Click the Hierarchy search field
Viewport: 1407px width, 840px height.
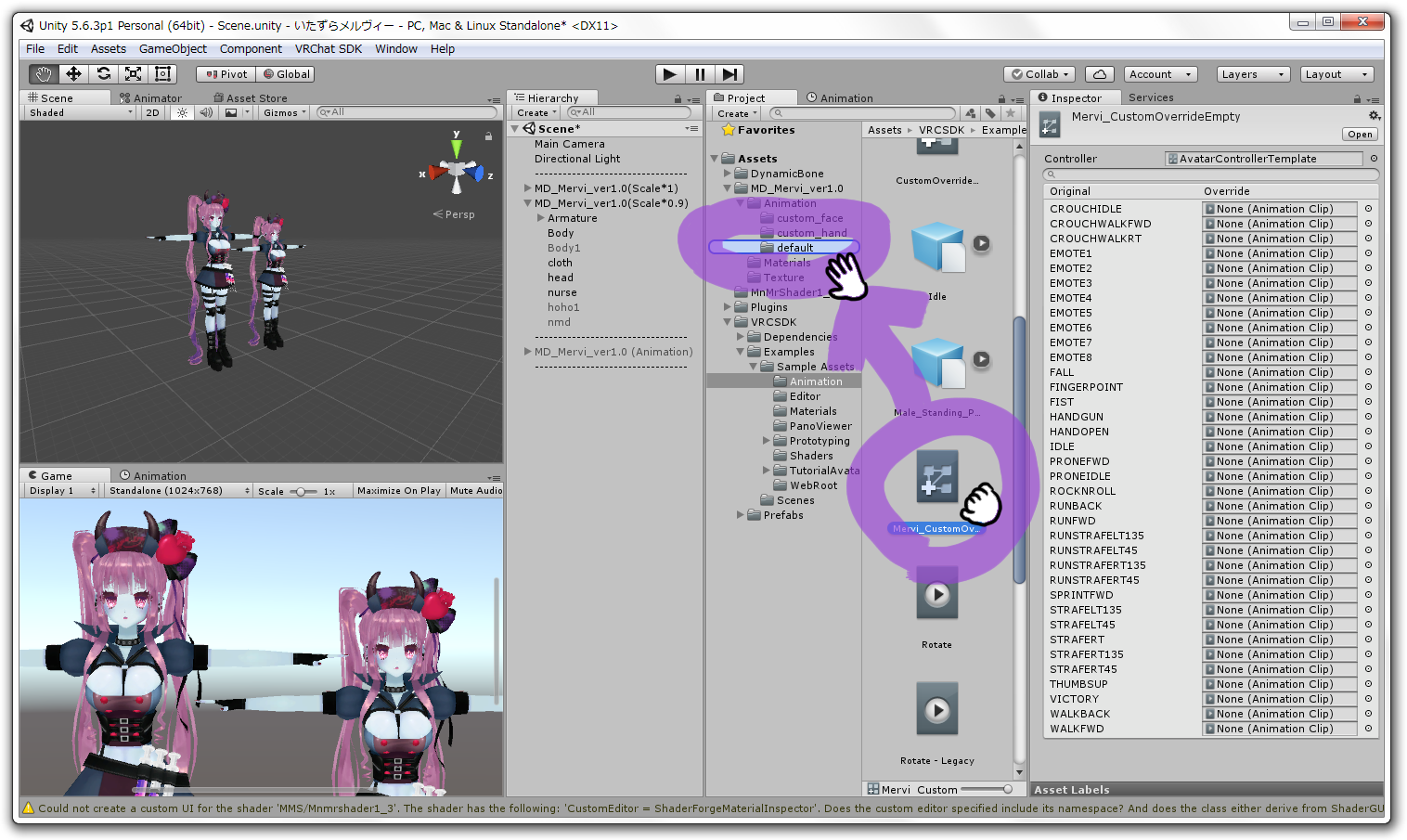click(x=628, y=112)
